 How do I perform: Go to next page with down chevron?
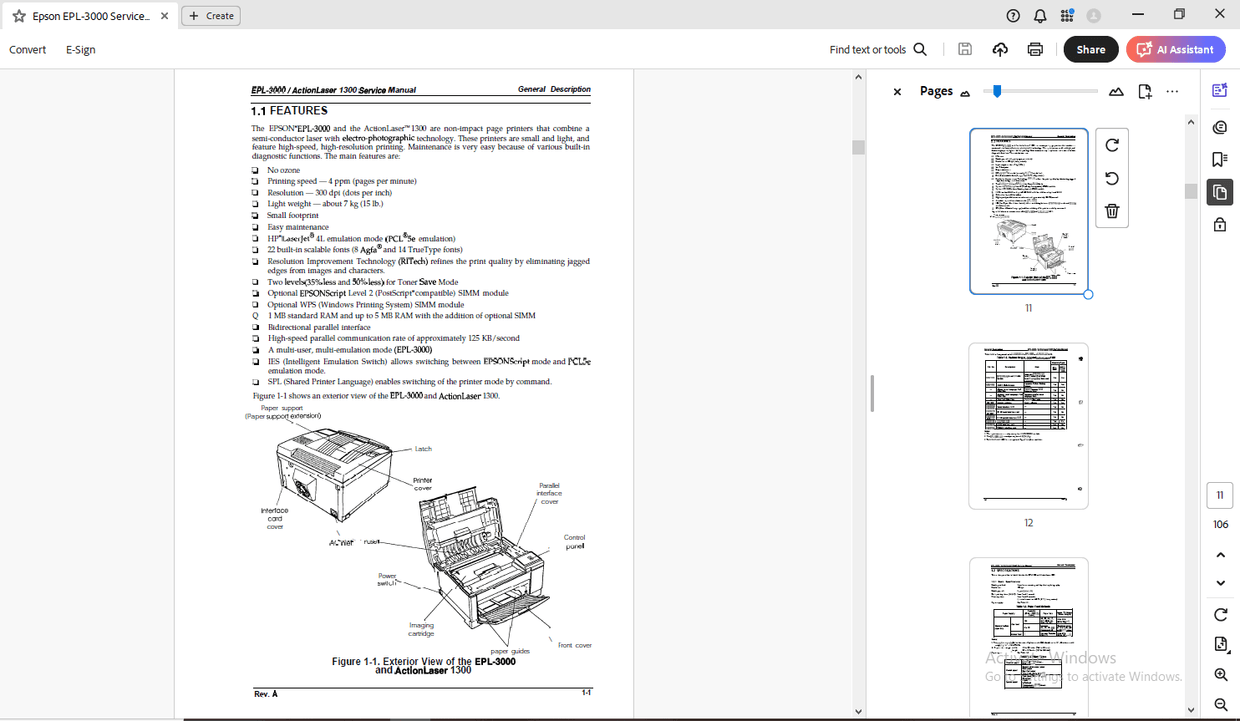point(1220,583)
